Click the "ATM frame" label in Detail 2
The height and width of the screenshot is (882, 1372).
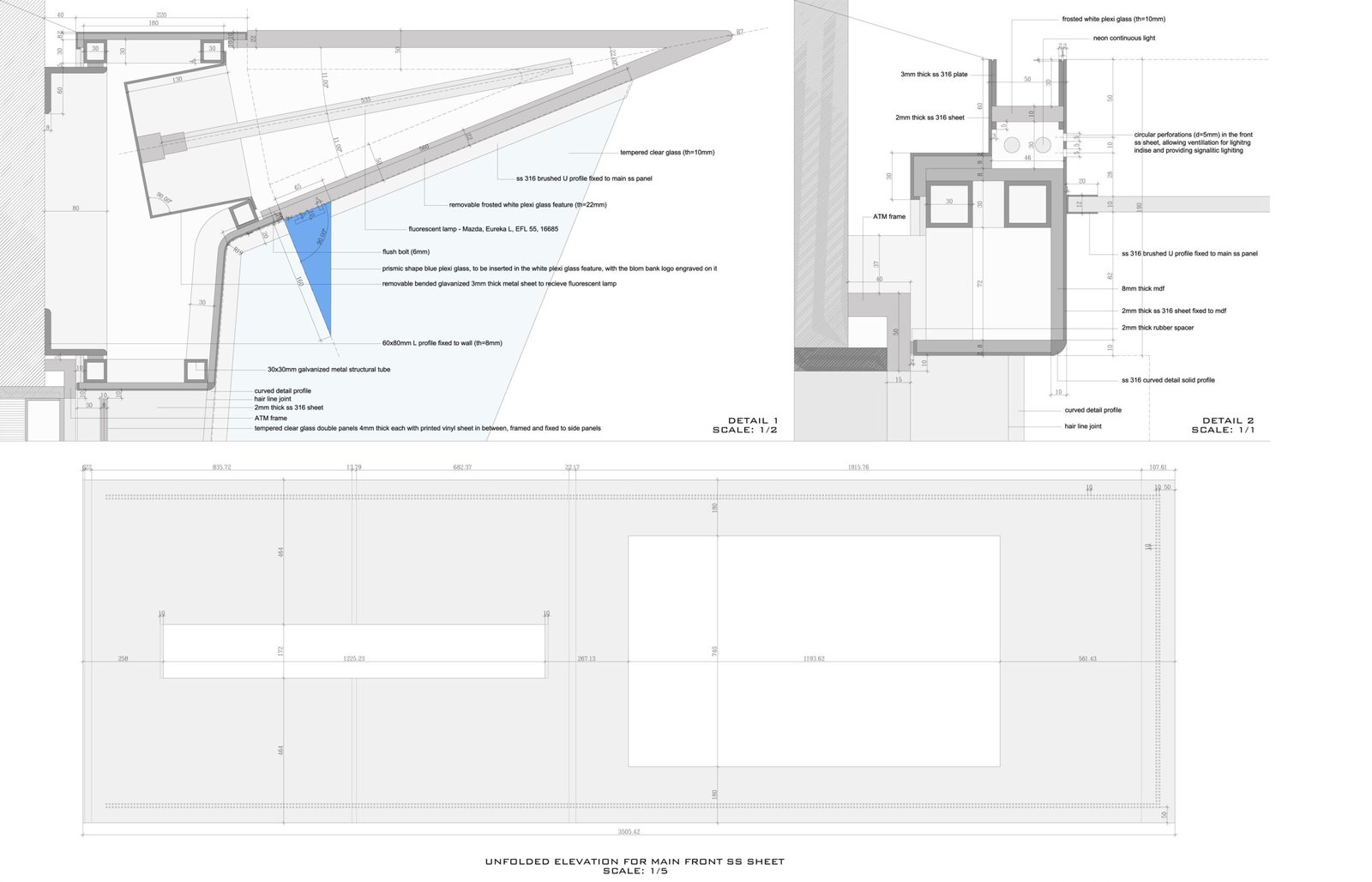click(888, 217)
